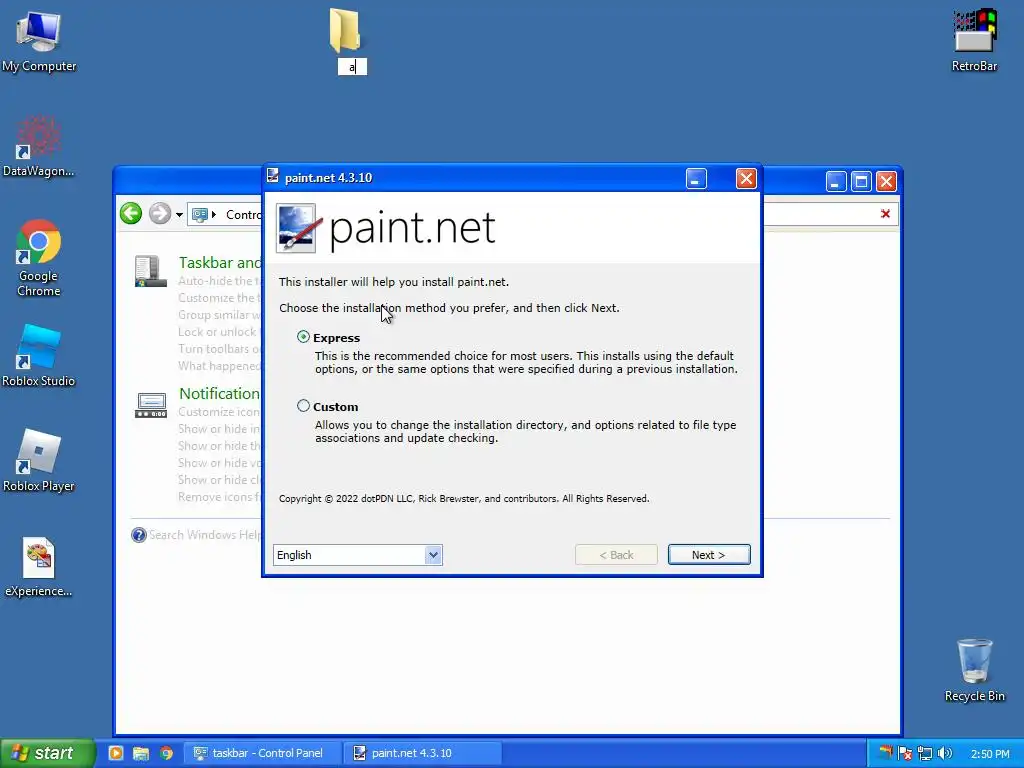1024x768 pixels.
Task: Click Auto-hide the taskbar link
Action: click(219, 281)
